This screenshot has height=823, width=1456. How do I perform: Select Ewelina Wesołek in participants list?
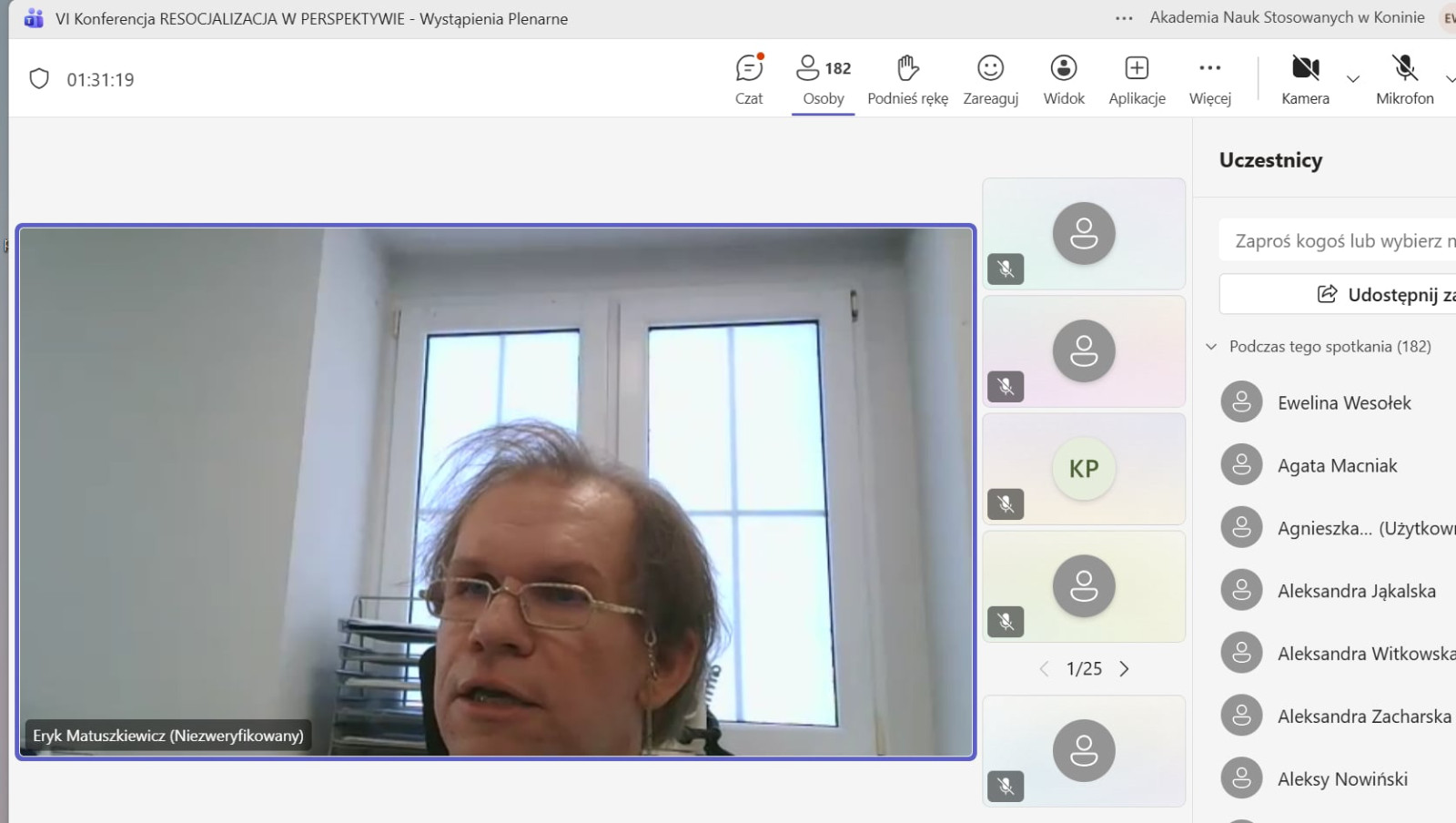pos(1343,402)
